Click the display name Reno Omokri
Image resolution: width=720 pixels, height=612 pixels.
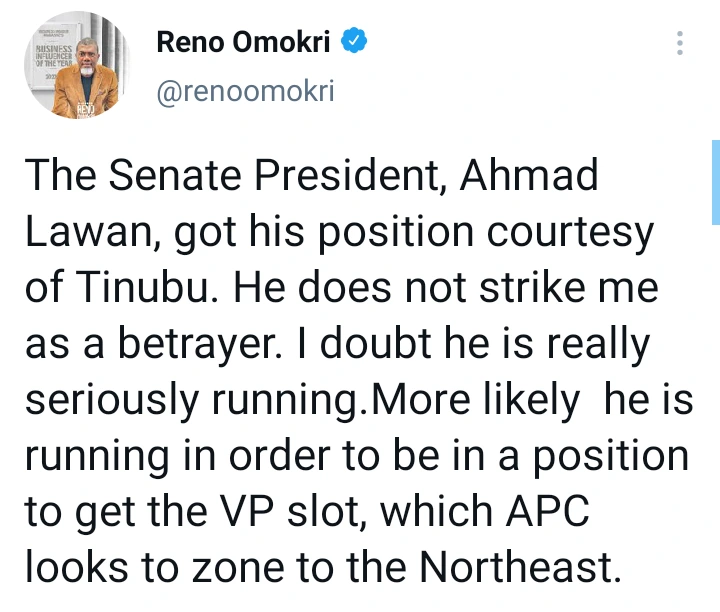pyautogui.click(x=248, y=42)
